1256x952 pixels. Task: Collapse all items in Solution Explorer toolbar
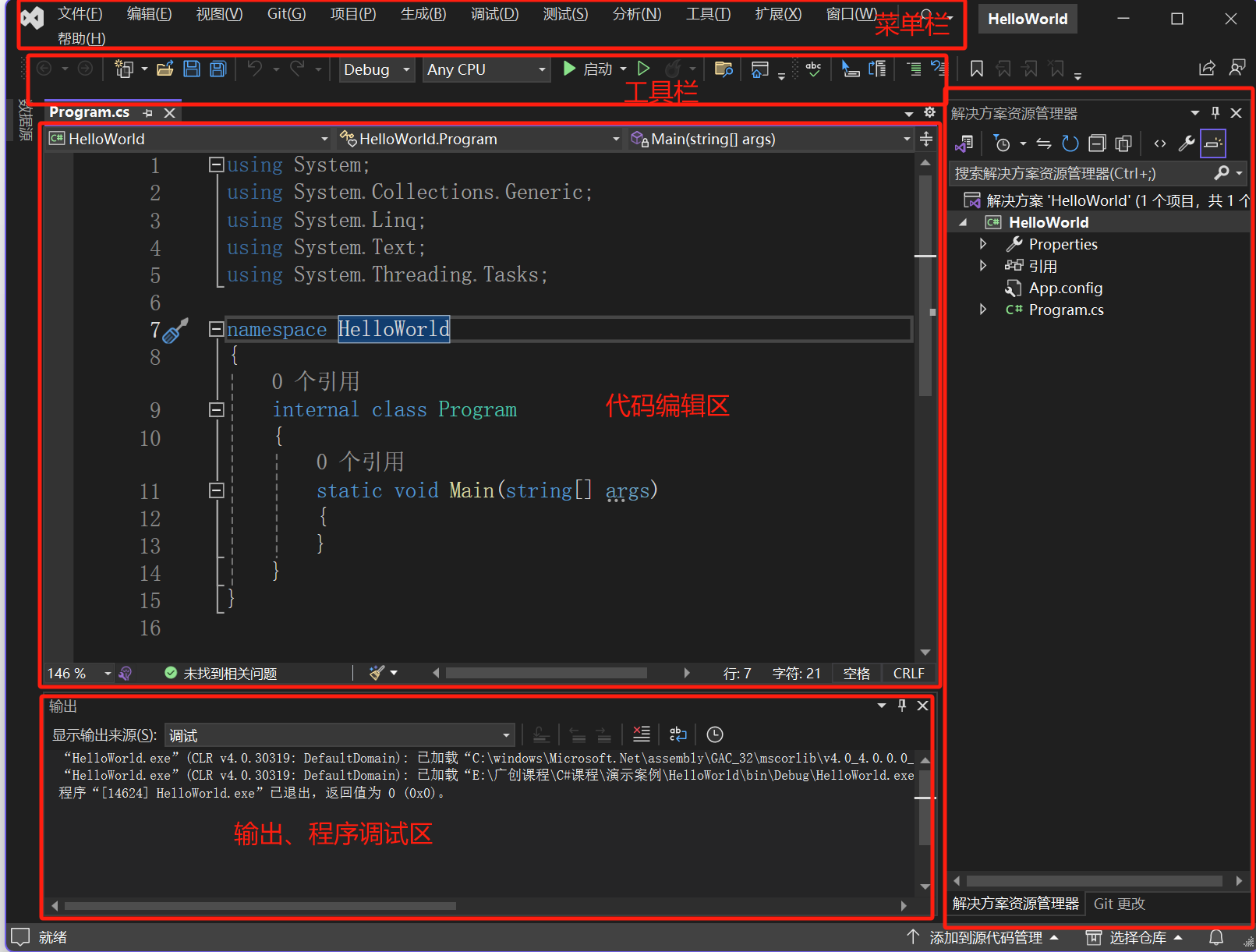click(x=1097, y=143)
